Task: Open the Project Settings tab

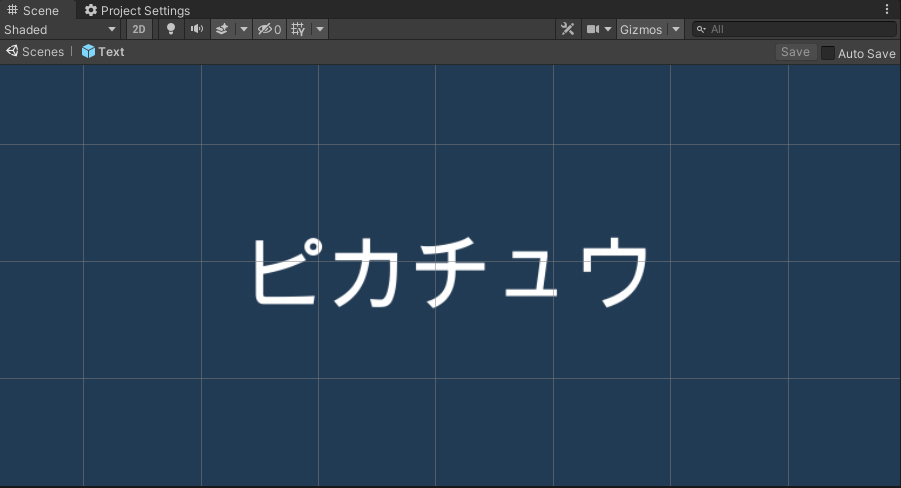Action: coord(137,10)
